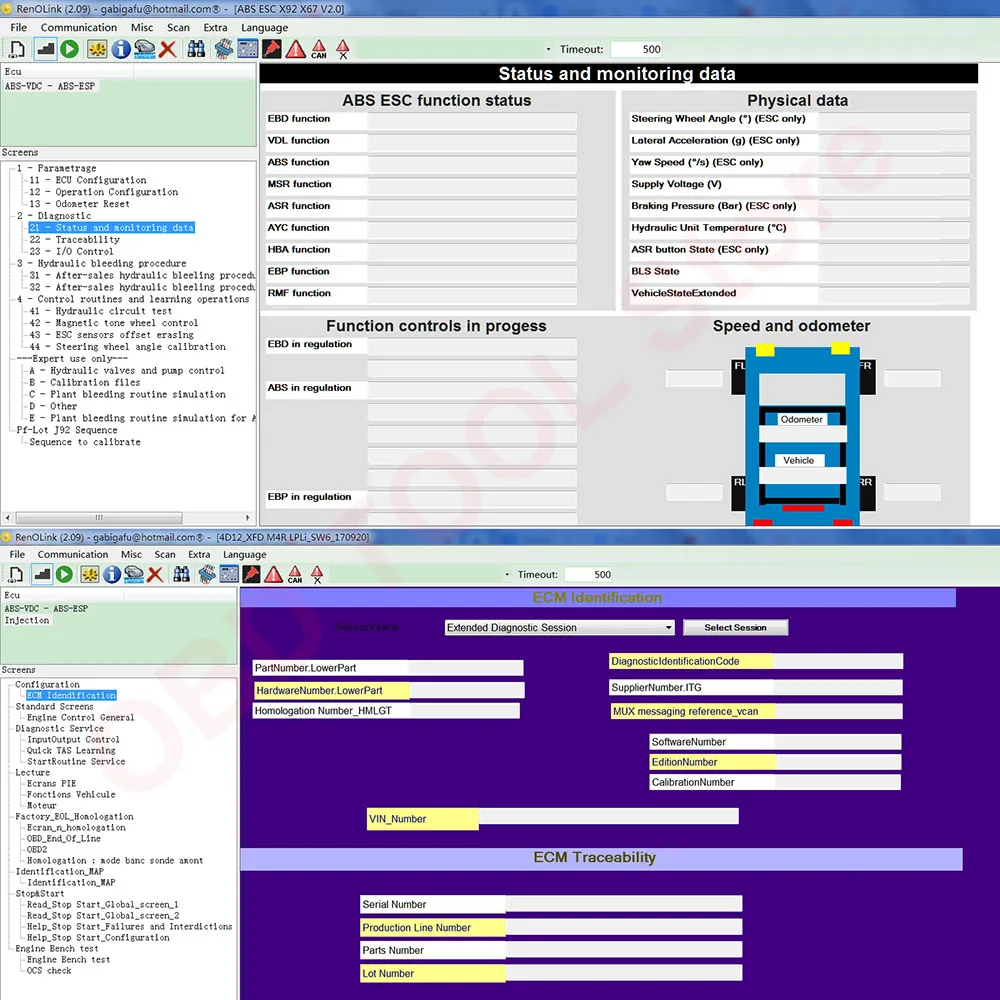Click the VIN_Number value field
1000x1000 pixels.
608,816
